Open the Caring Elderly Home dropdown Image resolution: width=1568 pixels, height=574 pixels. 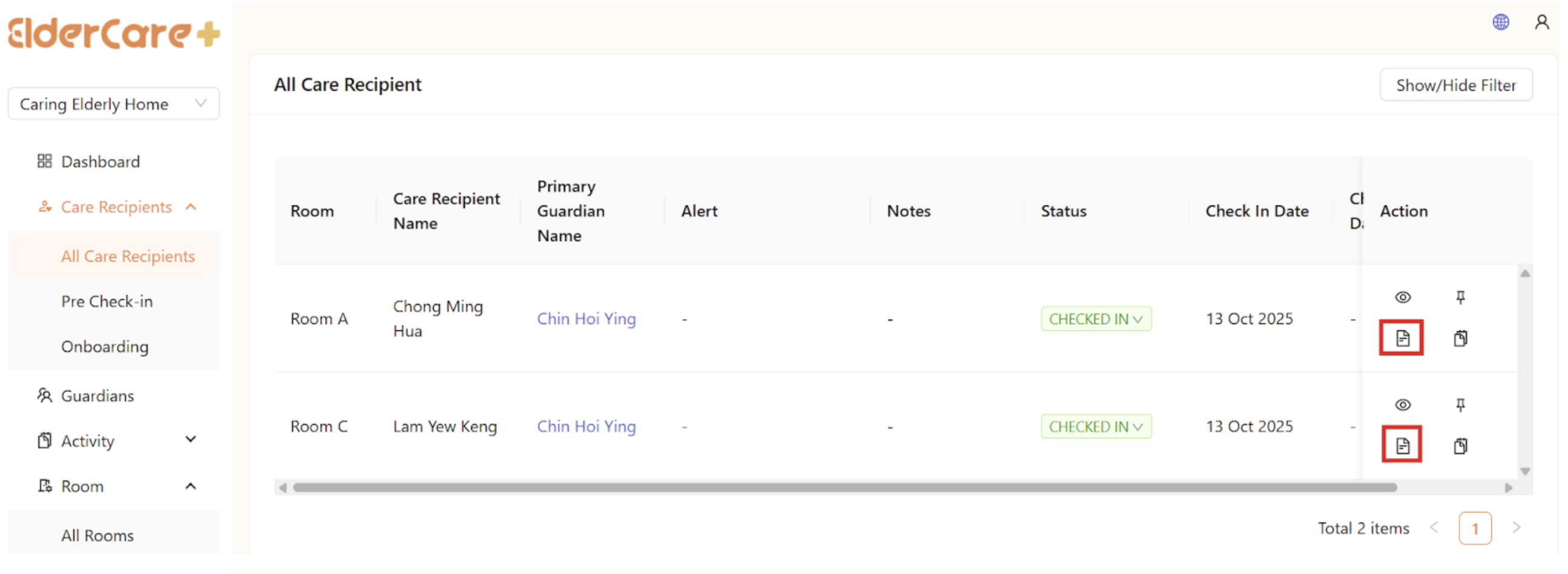pos(113,104)
